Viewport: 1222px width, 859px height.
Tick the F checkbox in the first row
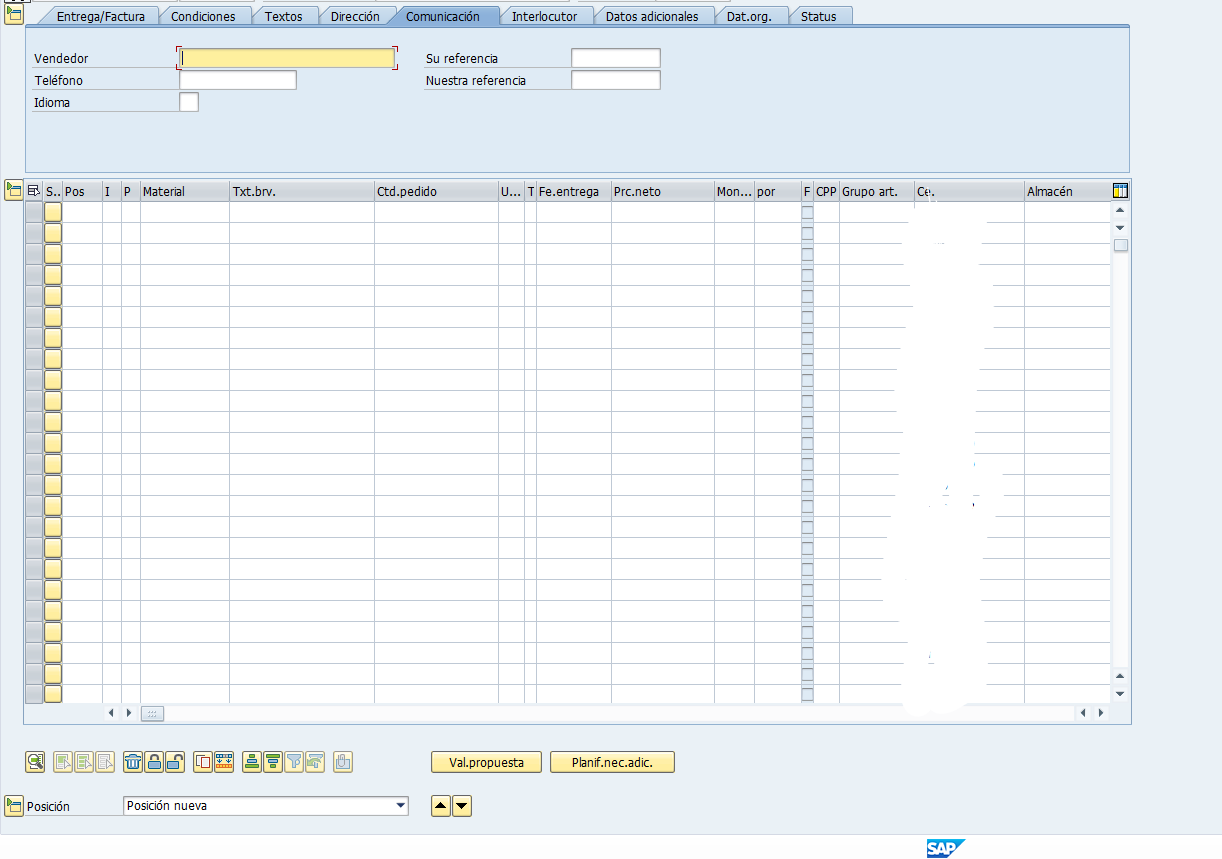pyautogui.click(x=807, y=212)
